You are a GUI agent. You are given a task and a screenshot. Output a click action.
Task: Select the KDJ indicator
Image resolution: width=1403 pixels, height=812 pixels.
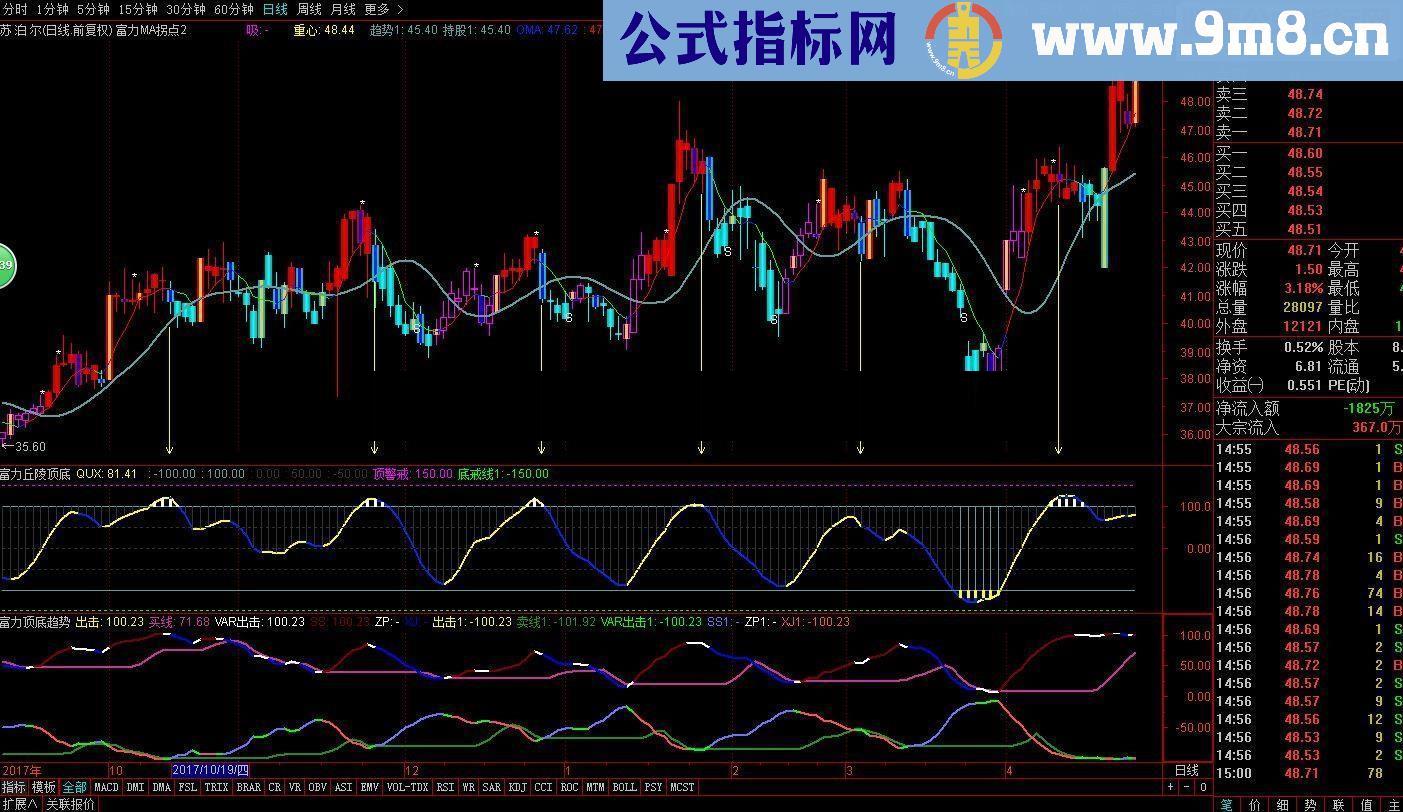(x=516, y=787)
